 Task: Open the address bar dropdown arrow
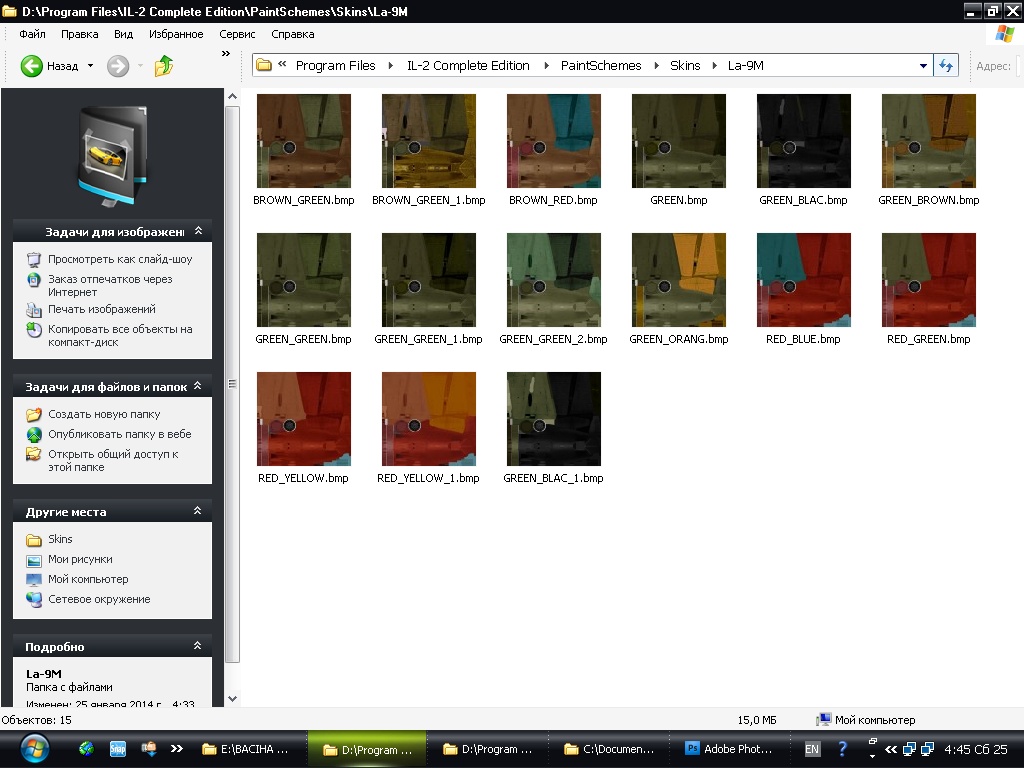923,65
